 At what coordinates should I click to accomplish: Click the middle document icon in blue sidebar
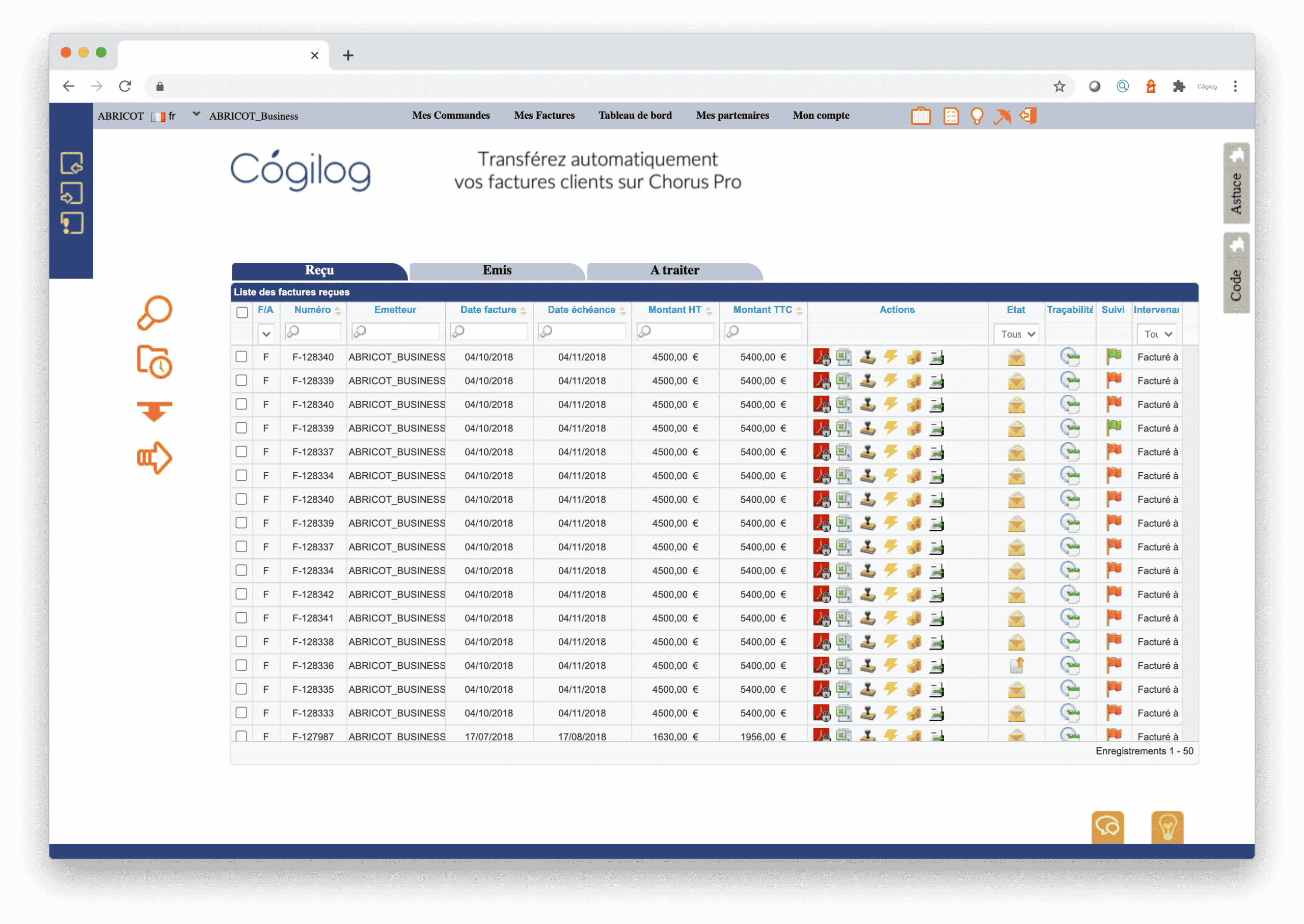point(72,194)
